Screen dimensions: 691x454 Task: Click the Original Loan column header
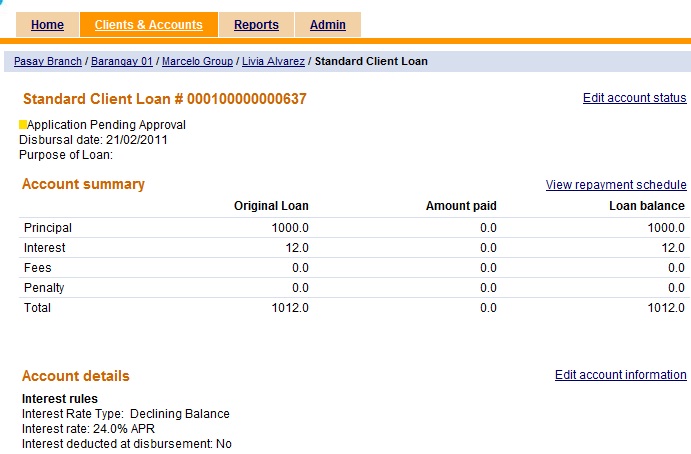(x=271, y=206)
